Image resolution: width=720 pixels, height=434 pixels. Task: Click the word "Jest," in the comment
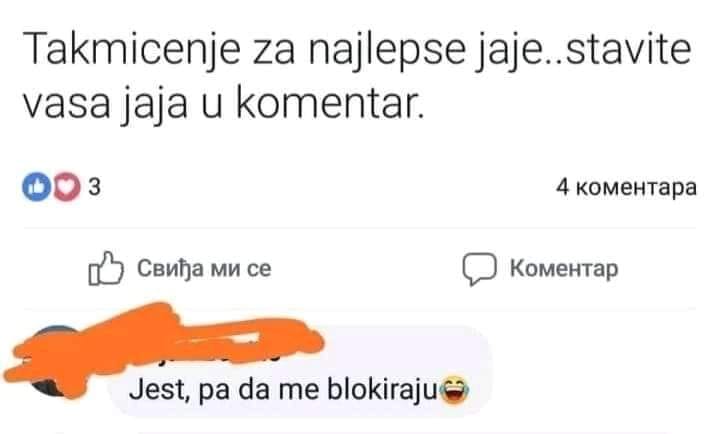(x=159, y=391)
